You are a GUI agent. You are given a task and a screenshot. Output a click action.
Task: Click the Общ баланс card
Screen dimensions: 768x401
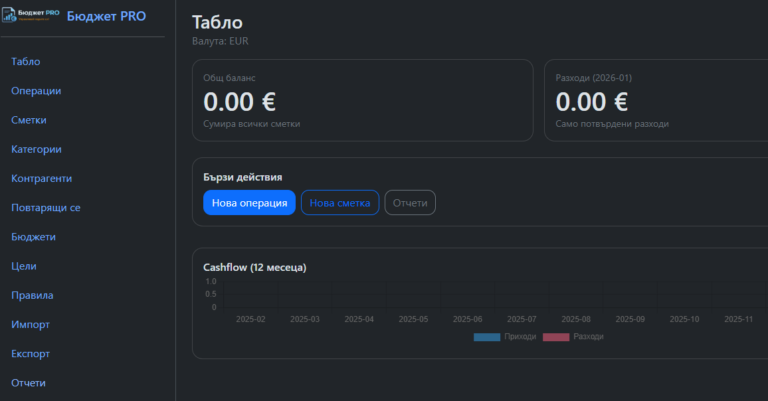(x=362, y=100)
